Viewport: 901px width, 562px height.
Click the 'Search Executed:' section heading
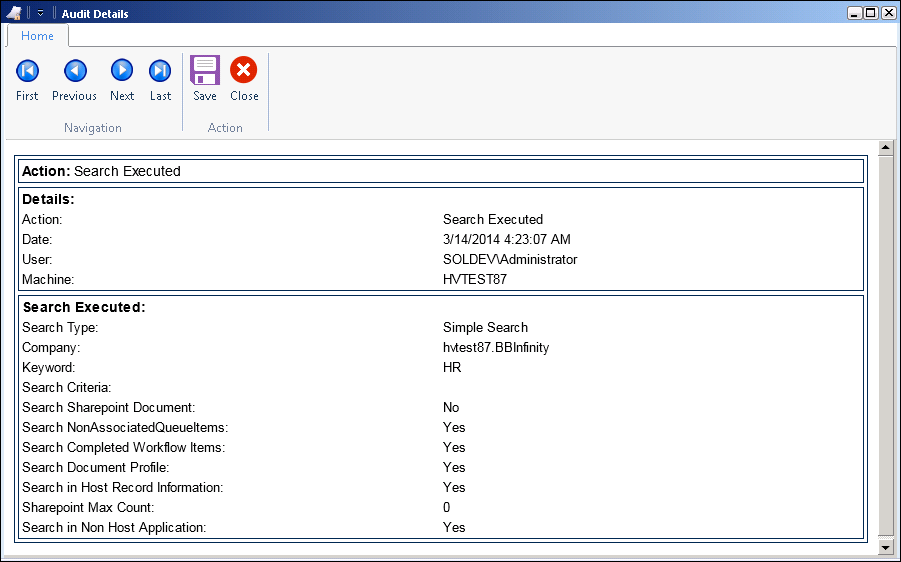click(84, 307)
